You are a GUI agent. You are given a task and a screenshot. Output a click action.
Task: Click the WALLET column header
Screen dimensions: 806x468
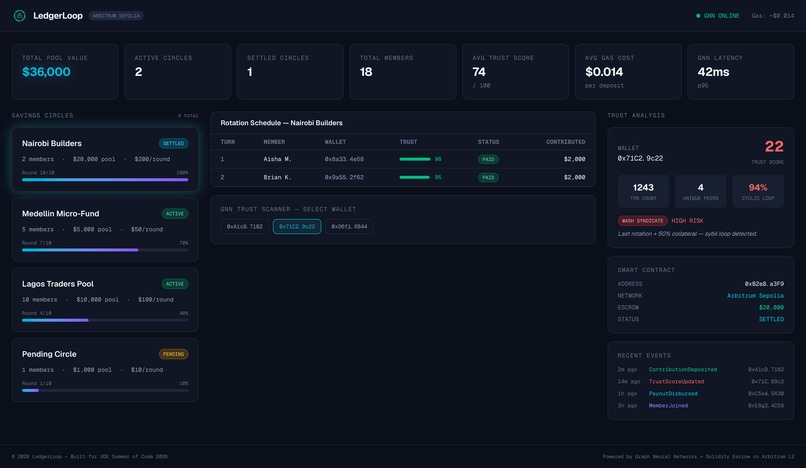pyautogui.click(x=335, y=142)
